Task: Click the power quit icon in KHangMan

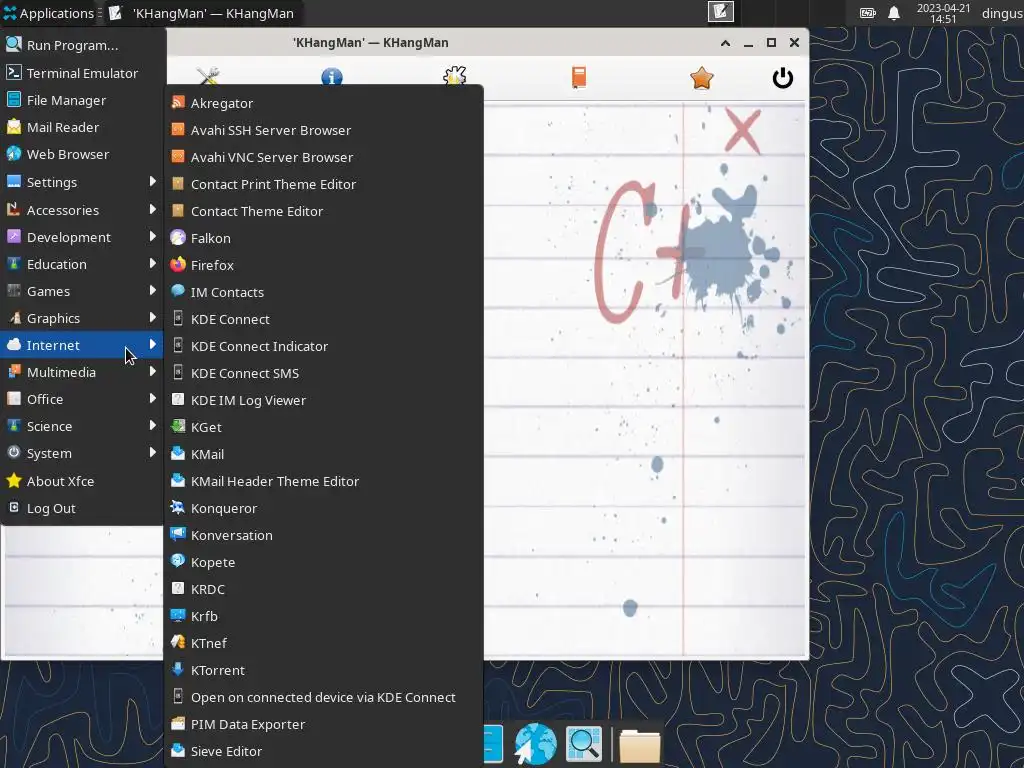Action: [782, 78]
